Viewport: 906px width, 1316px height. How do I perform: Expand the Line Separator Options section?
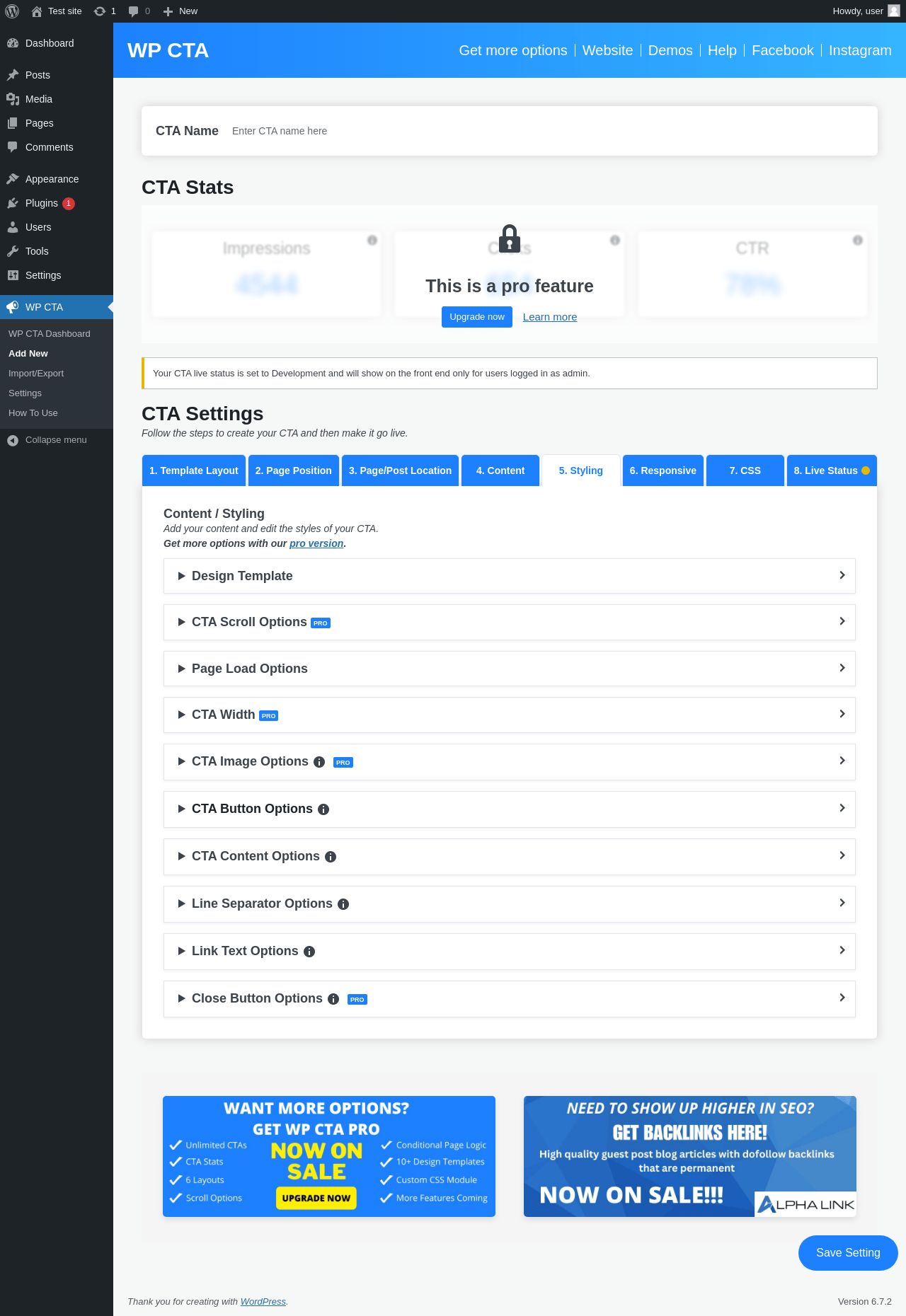pos(510,904)
